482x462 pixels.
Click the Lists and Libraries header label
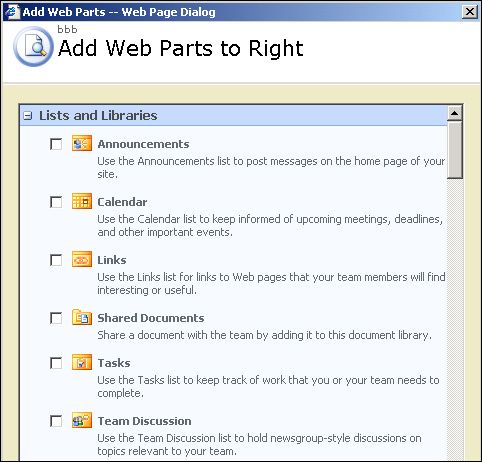click(x=98, y=116)
